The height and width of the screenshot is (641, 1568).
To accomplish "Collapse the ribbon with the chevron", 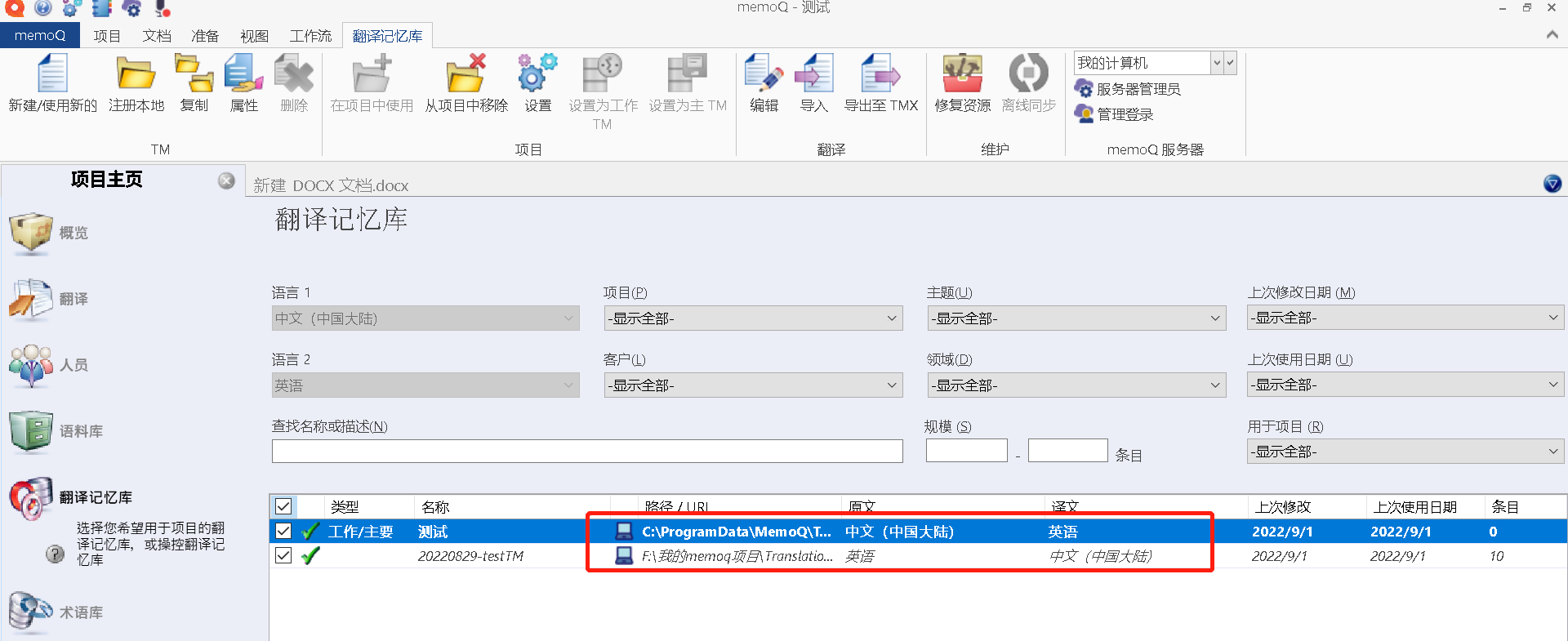I will point(1552,35).
